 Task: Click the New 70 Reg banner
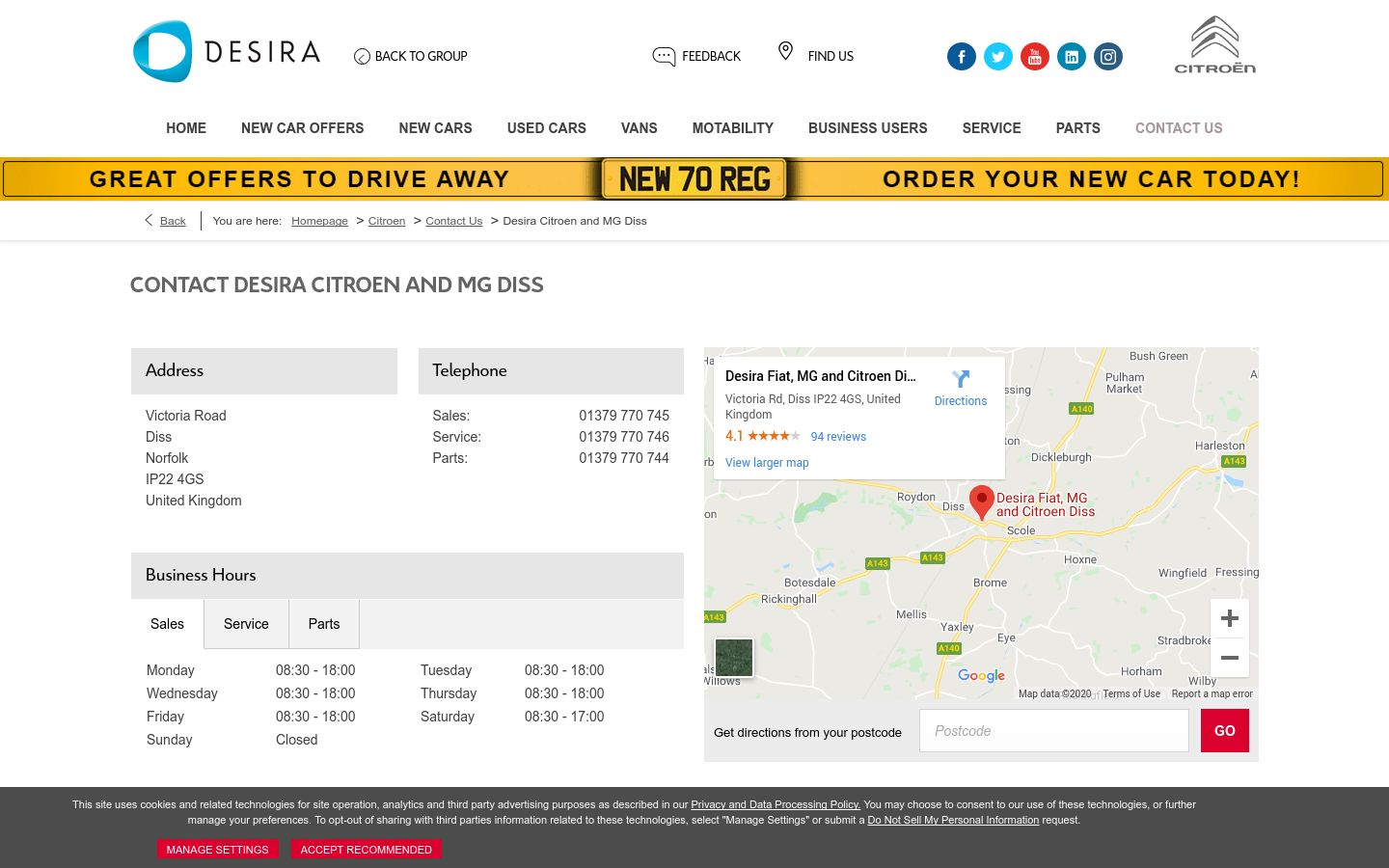(694, 179)
